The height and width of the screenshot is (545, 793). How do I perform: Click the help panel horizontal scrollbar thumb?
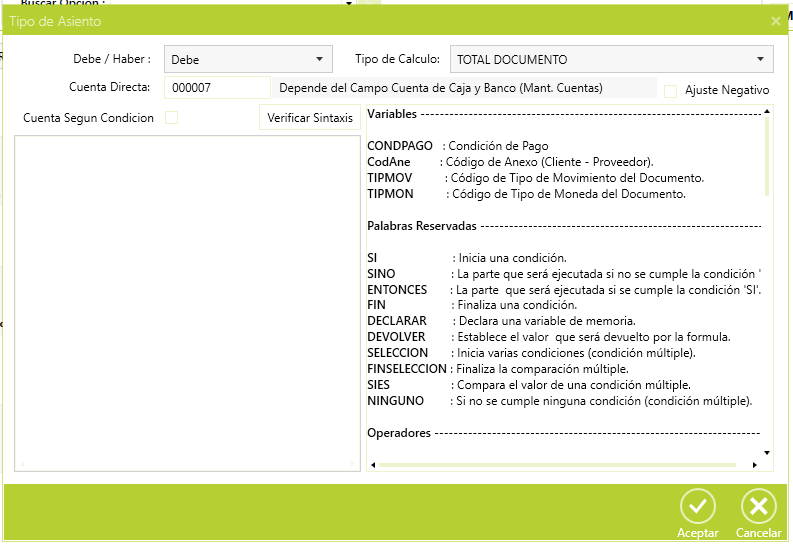[x=557, y=465]
